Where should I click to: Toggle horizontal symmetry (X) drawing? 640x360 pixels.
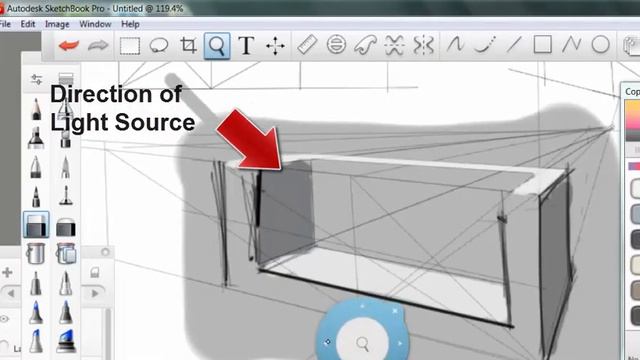pos(394,45)
